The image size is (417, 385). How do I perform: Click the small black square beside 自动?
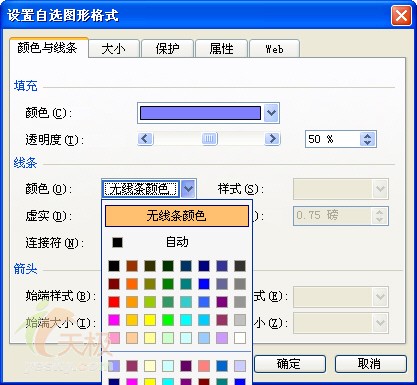(117, 242)
